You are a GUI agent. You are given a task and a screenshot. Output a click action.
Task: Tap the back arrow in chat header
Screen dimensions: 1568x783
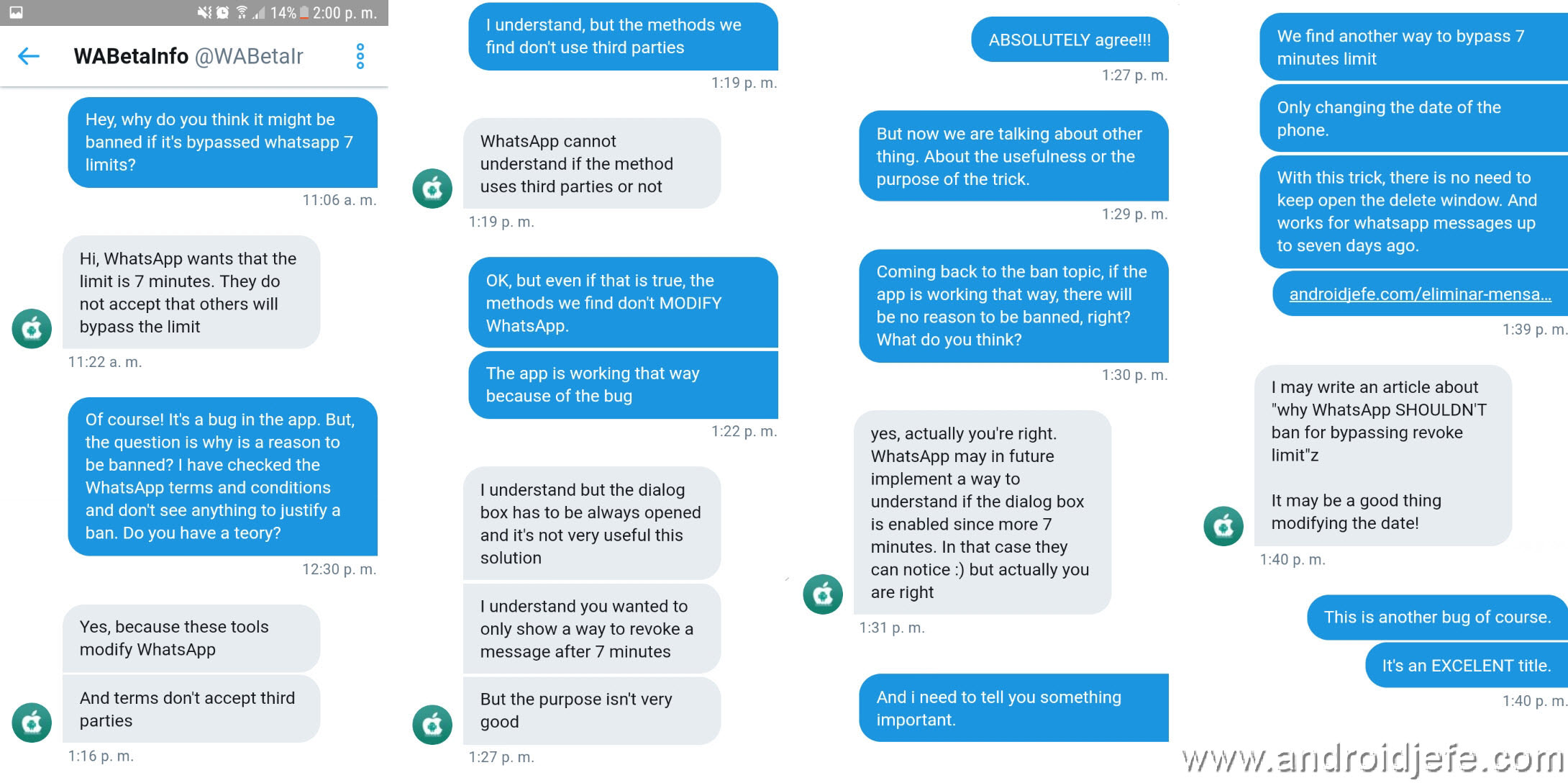(x=29, y=56)
